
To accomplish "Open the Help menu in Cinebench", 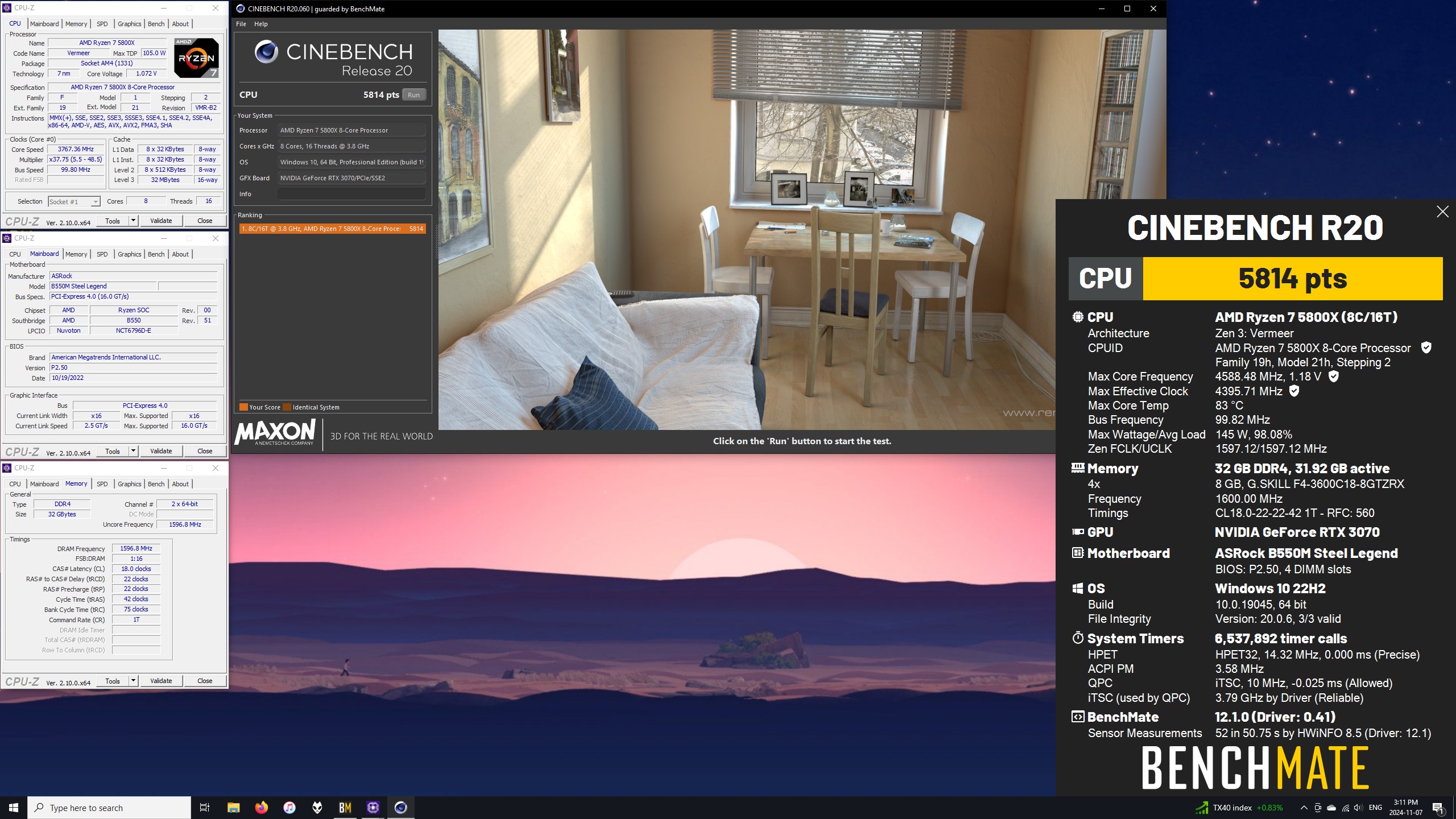I will [260, 24].
